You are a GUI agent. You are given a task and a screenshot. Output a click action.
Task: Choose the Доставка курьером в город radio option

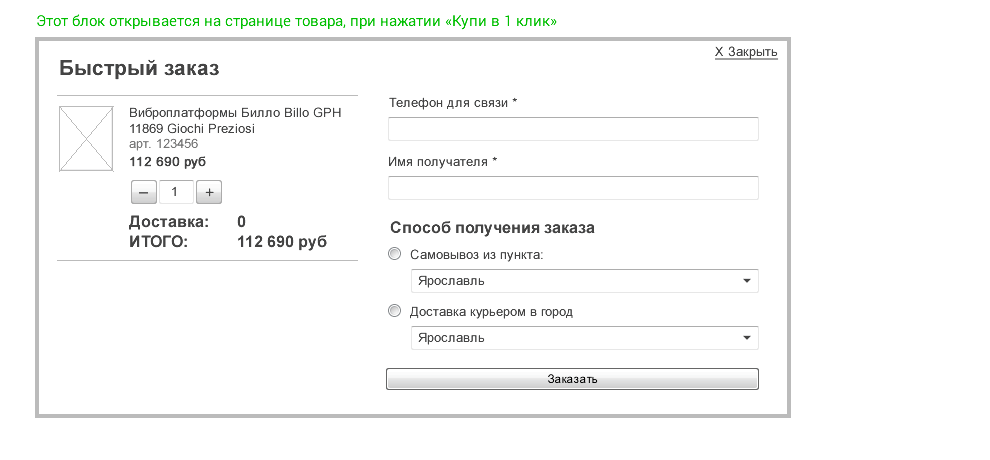394,311
